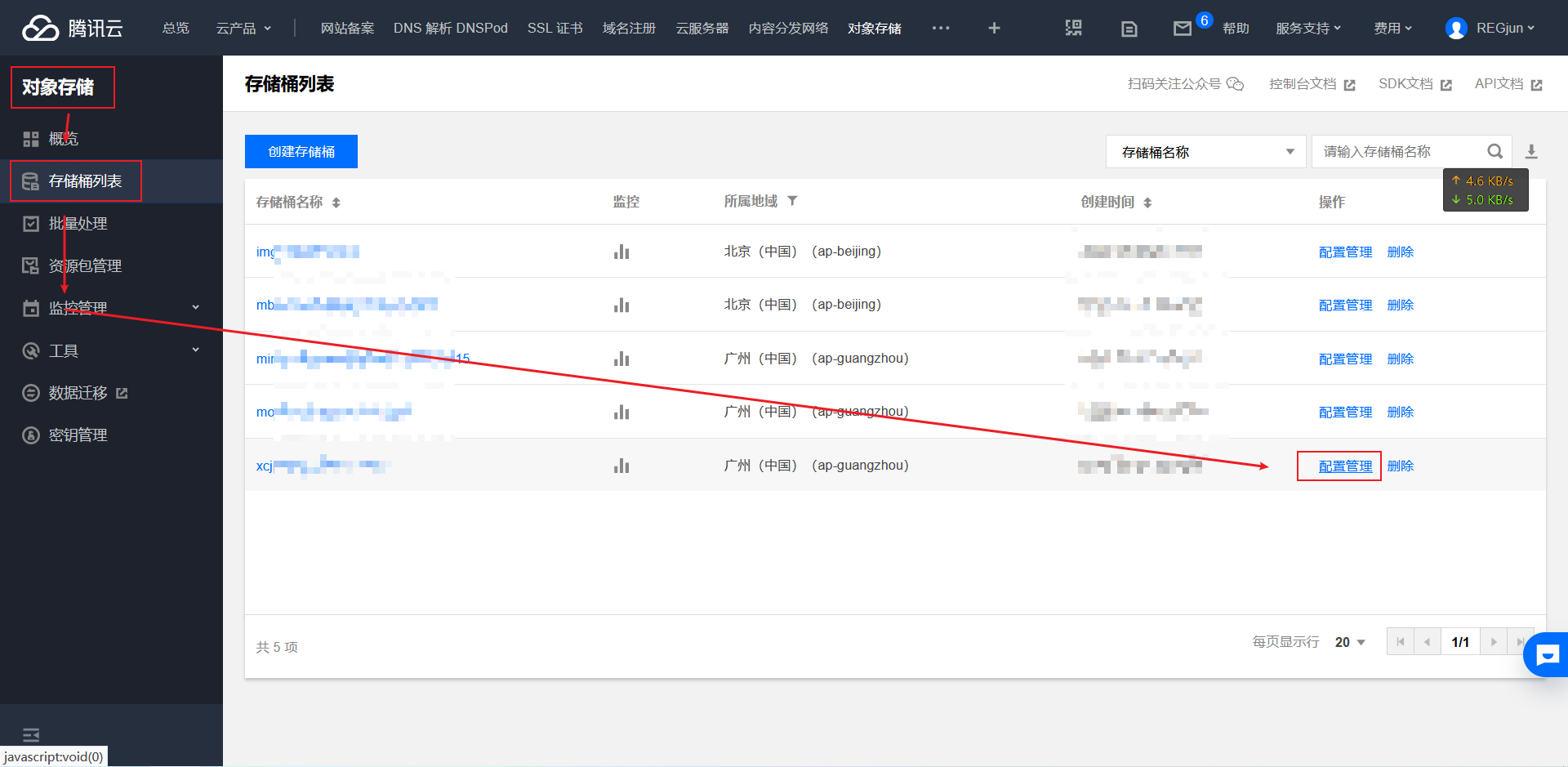
Task: Sort by creation time arrows
Action: coord(1147,203)
